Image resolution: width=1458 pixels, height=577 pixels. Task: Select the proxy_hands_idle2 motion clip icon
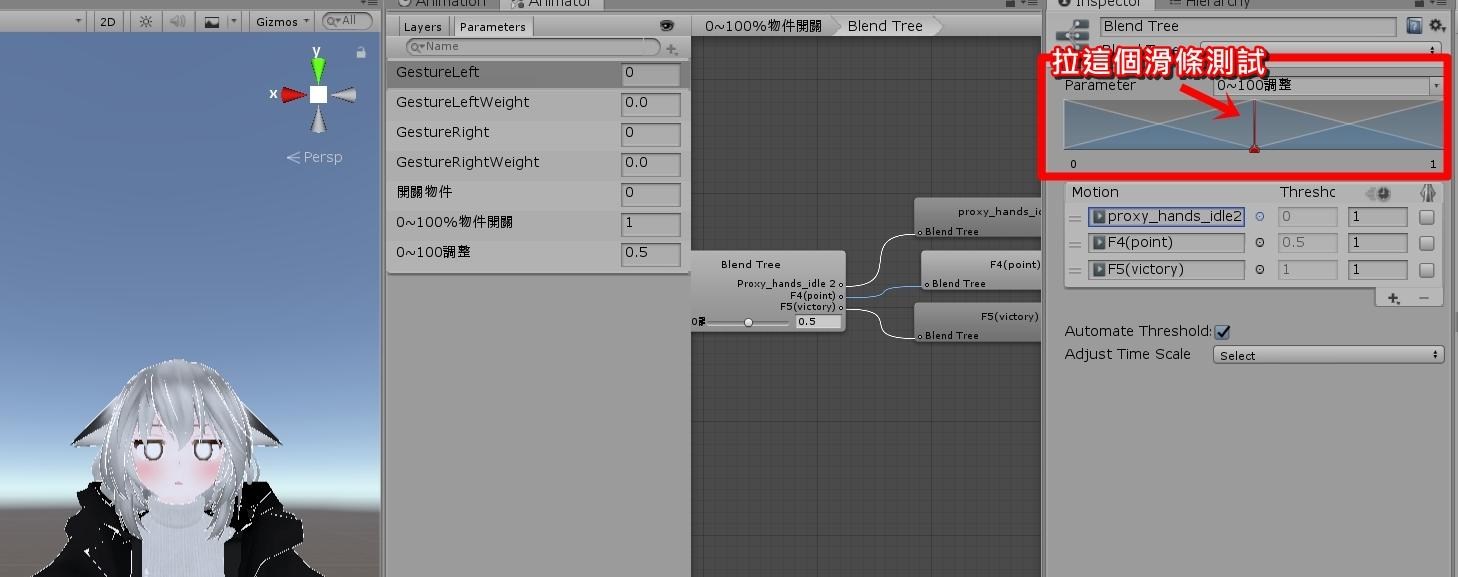click(x=1097, y=216)
